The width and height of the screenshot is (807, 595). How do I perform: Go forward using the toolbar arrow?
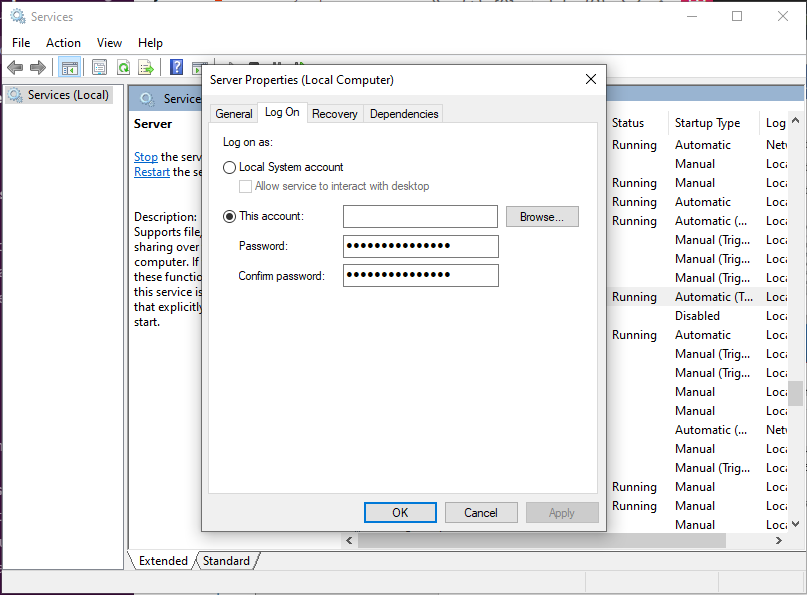pos(38,67)
